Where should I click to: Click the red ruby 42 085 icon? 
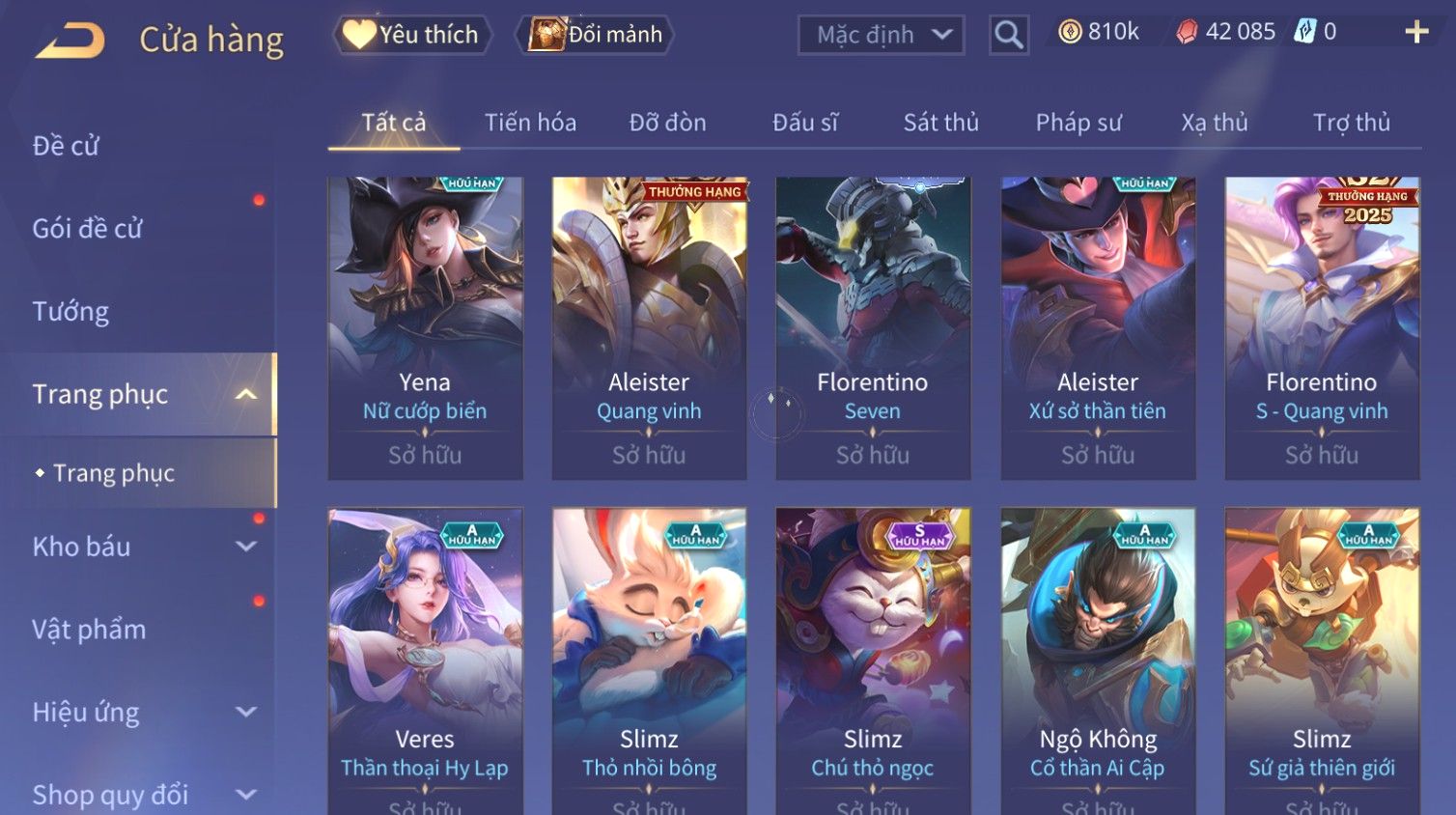pos(1187,32)
